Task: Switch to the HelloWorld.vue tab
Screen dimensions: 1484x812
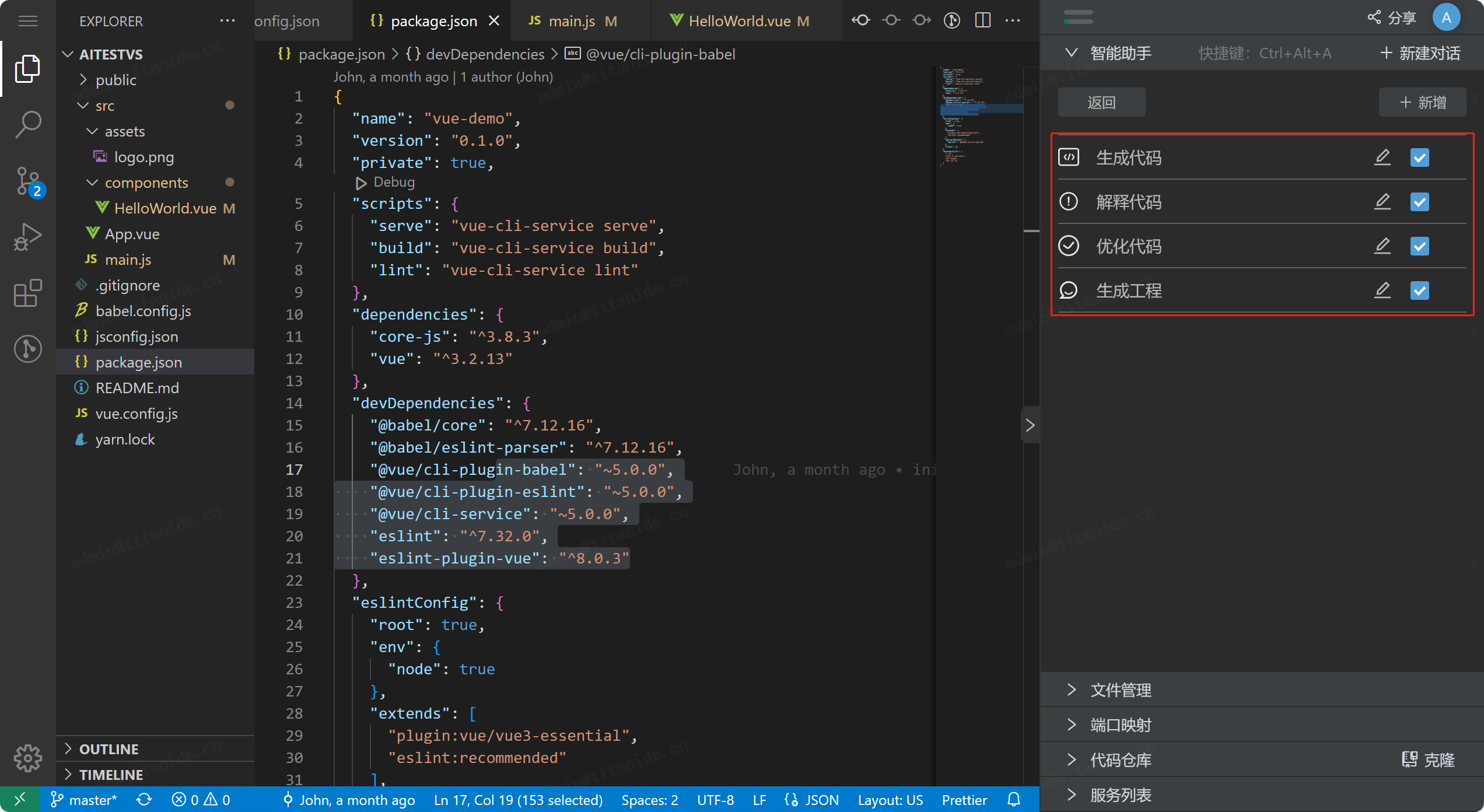Action: pyautogui.click(x=739, y=21)
